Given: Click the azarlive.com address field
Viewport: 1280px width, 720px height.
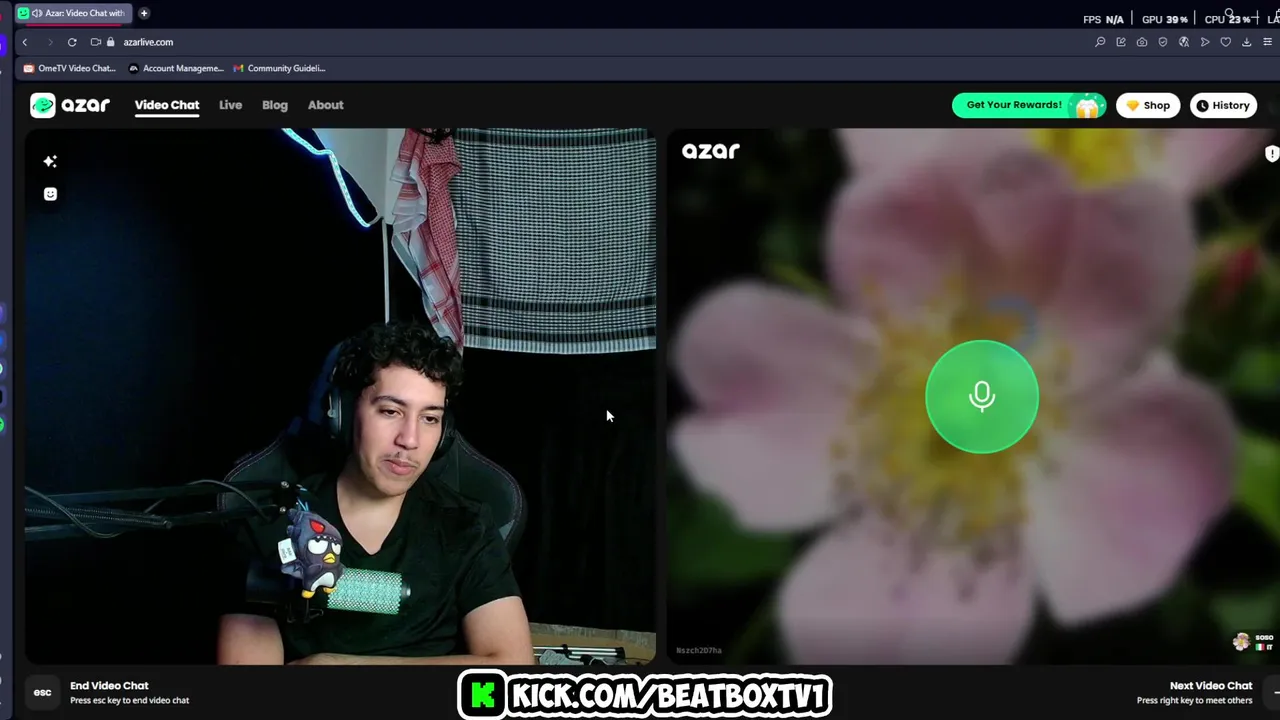Looking at the screenshot, I should [148, 42].
